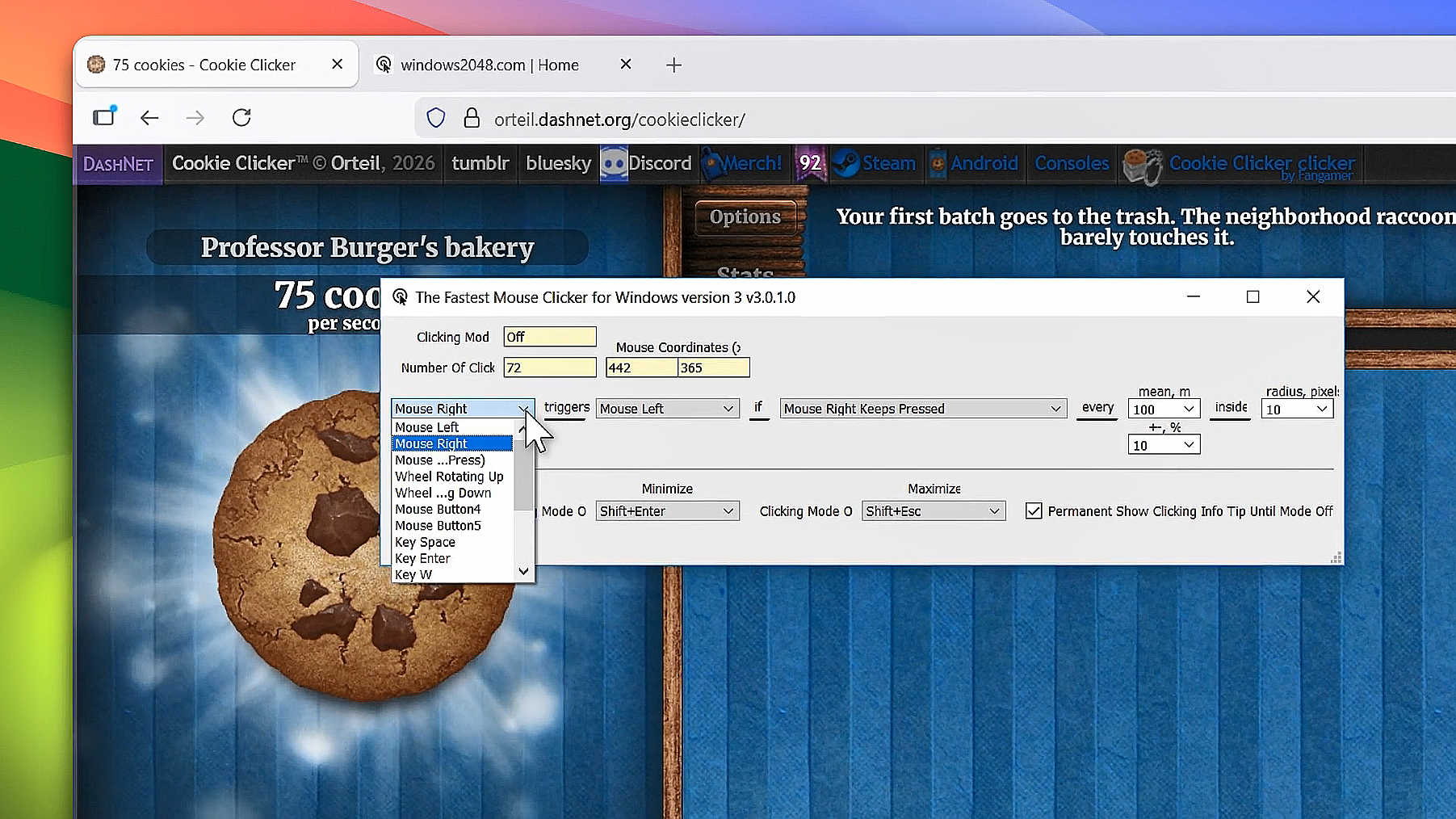Visit the Merch store
1456x819 pixels.
[744, 163]
